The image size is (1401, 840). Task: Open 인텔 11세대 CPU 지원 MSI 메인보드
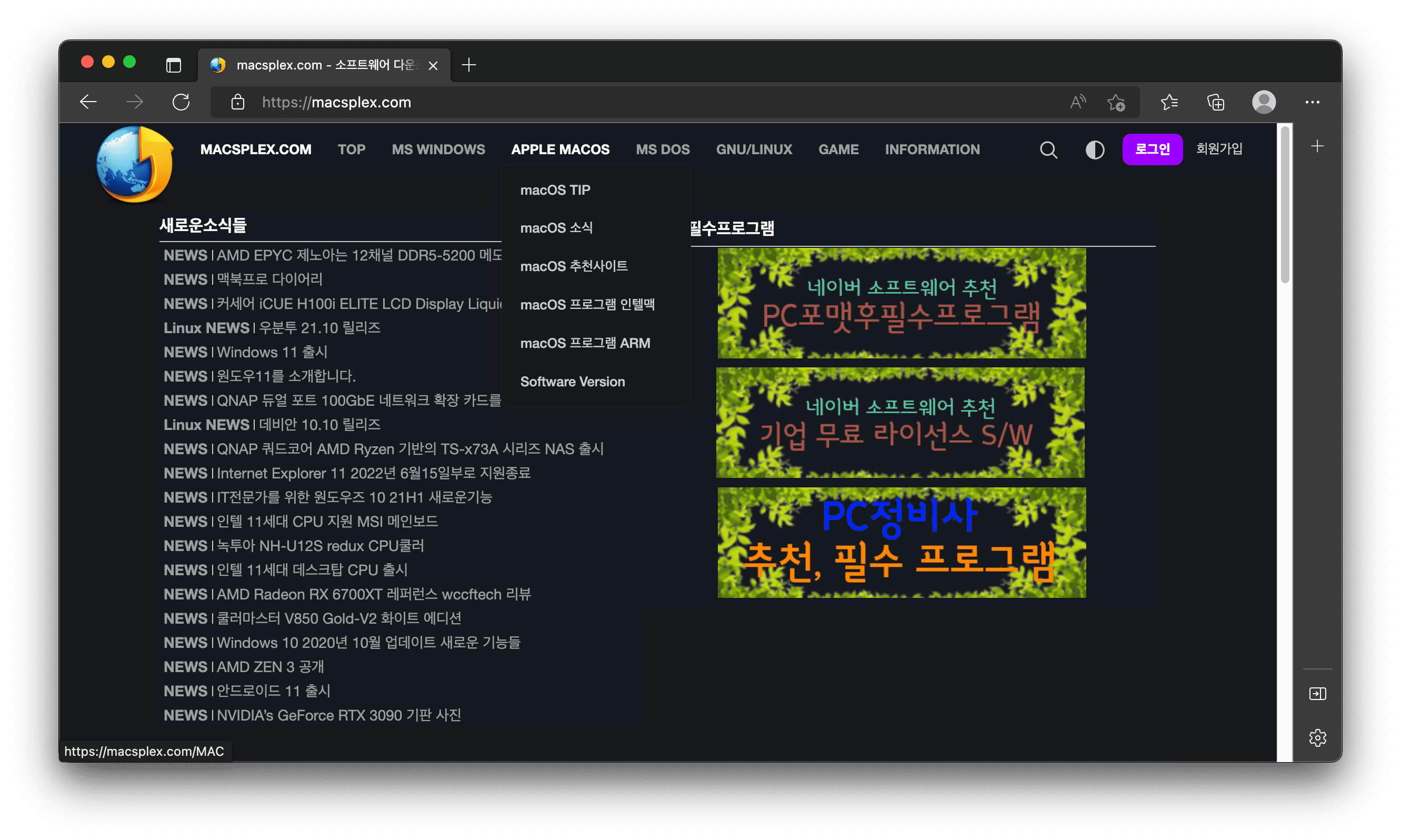tap(327, 522)
